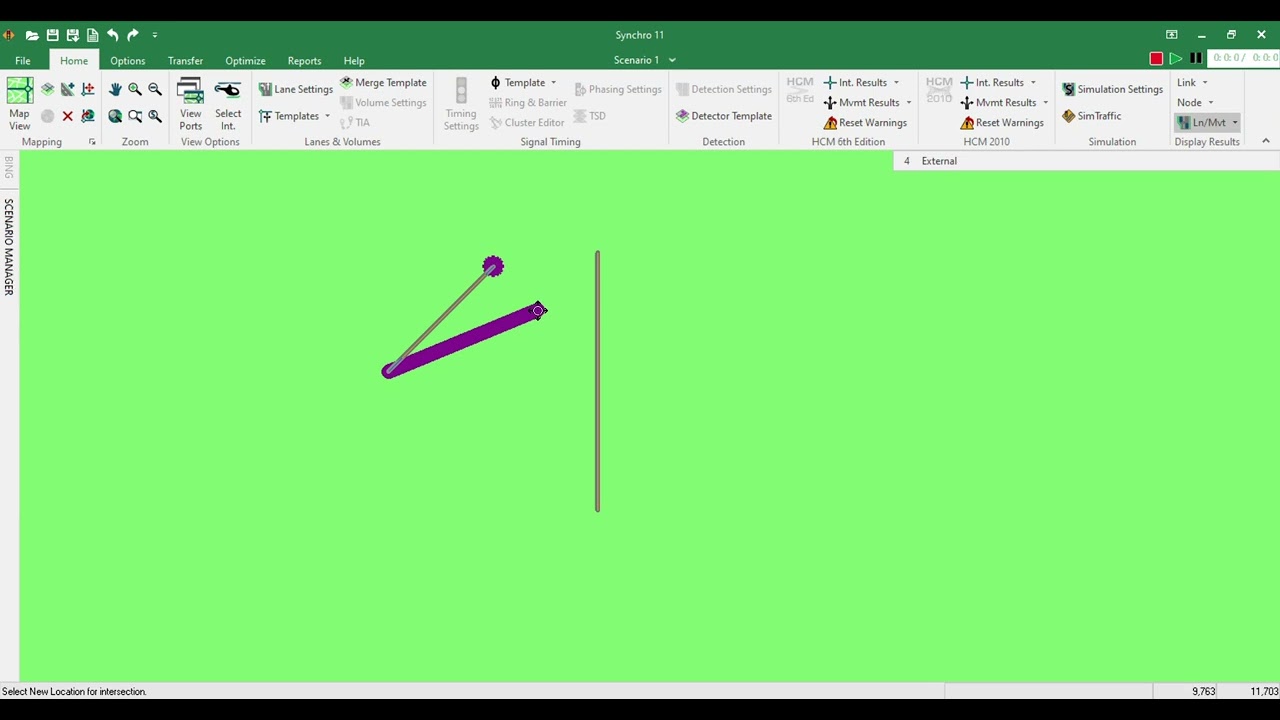Viewport: 1280px width, 720px height.
Task: Switch to the Reports tab
Action: (304, 61)
